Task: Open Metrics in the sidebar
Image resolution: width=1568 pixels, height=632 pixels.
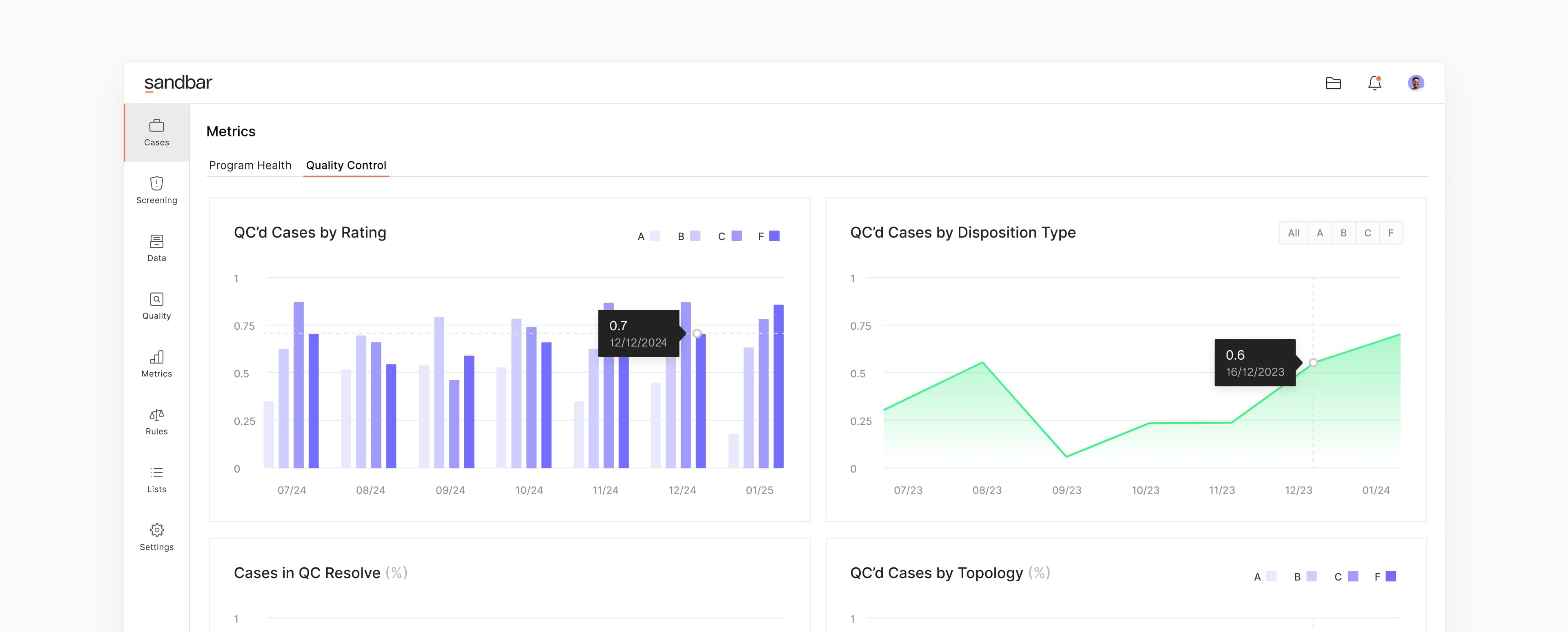Action: (156, 363)
